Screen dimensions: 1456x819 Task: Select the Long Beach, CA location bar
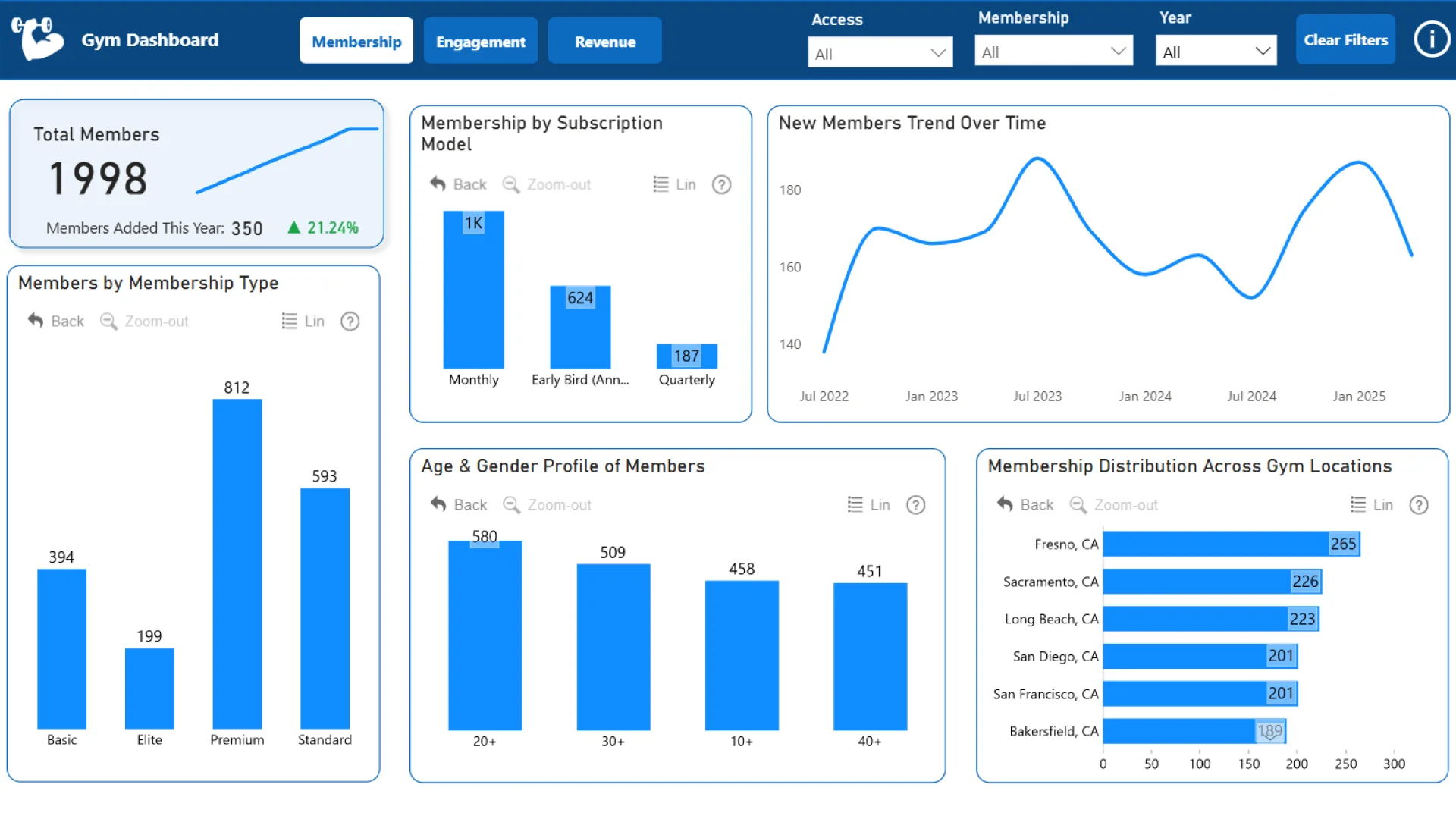[1211, 619]
